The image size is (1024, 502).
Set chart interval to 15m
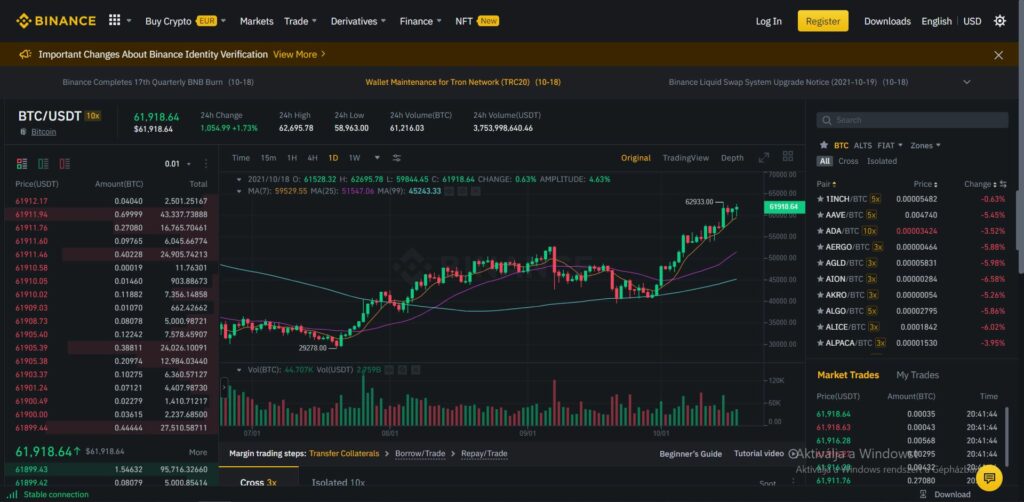coord(268,157)
